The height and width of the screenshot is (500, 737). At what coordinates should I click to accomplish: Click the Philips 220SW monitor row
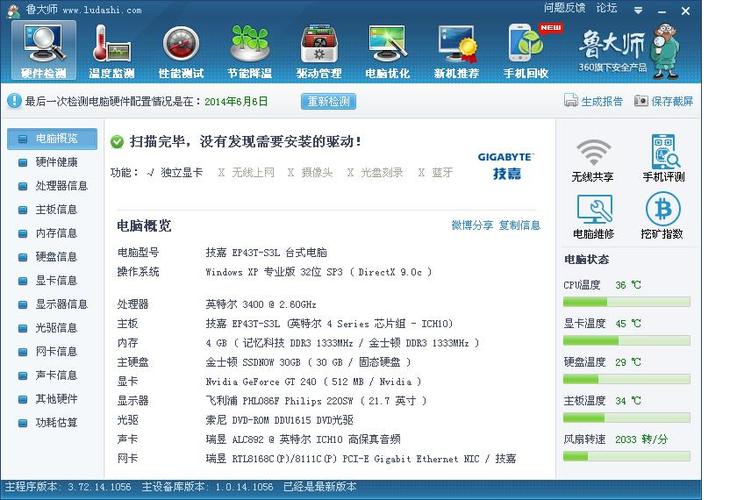click(272, 401)
